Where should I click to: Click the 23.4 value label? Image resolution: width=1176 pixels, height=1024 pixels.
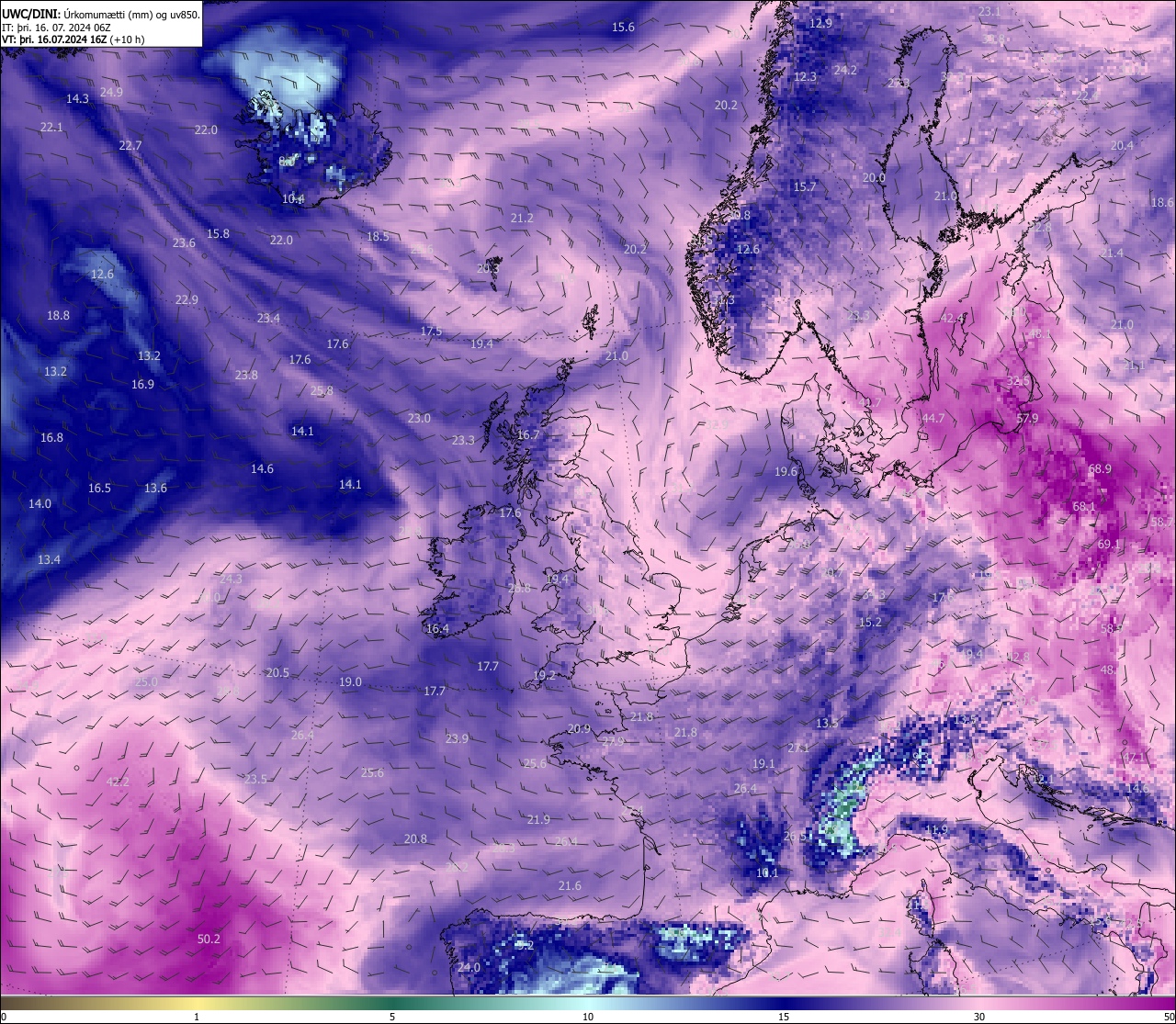coord(268,319)
